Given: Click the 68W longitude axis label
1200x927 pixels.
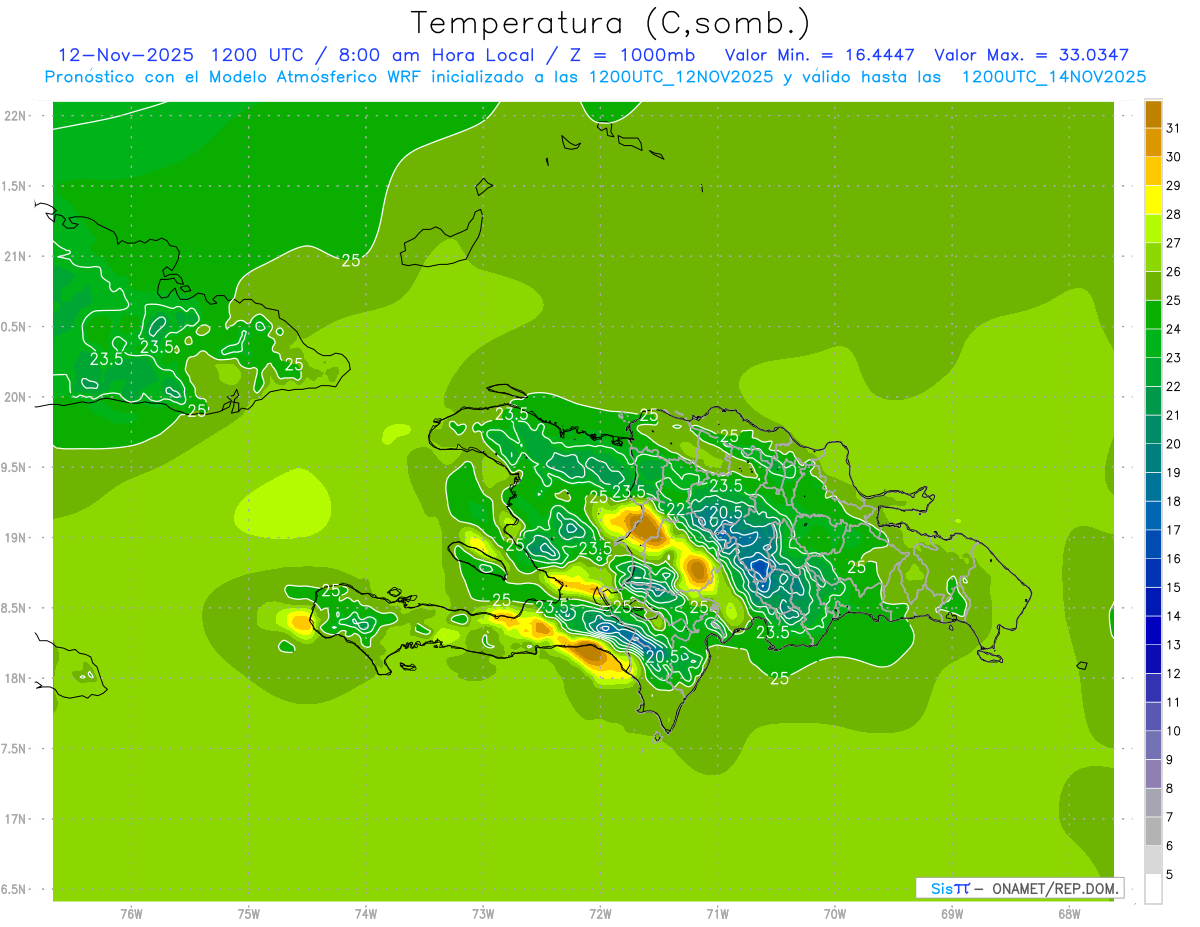Looking at the screenshot, I should [x=1069, y=914].
